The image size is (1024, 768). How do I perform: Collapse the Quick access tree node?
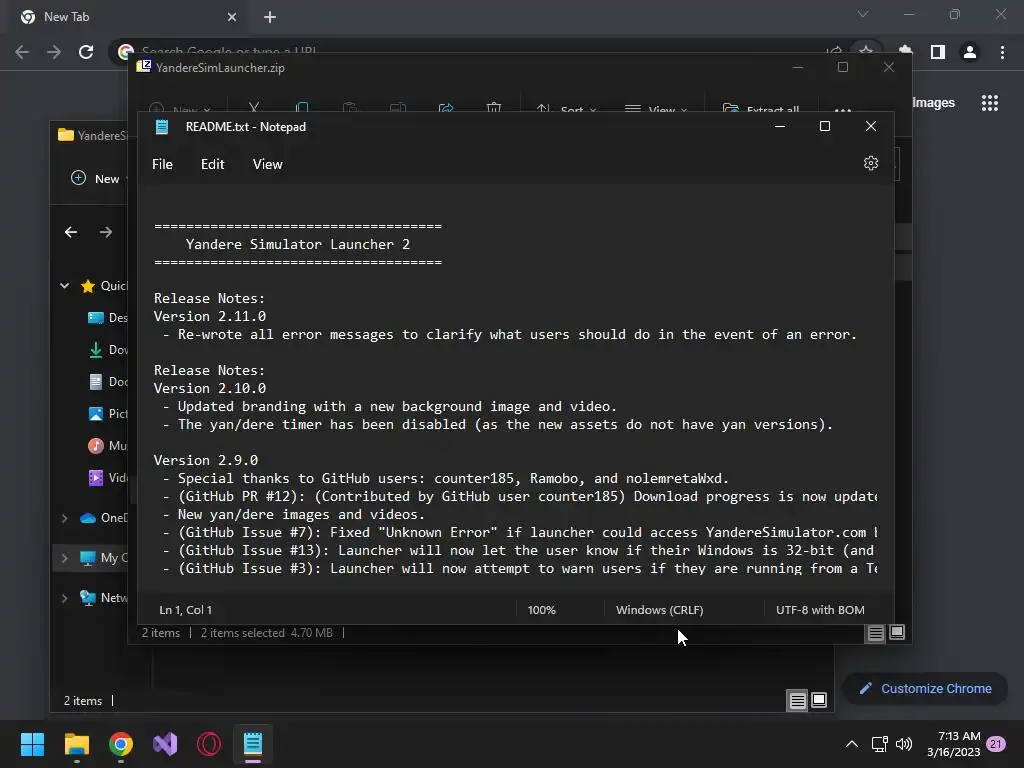(x=65, y=285)
